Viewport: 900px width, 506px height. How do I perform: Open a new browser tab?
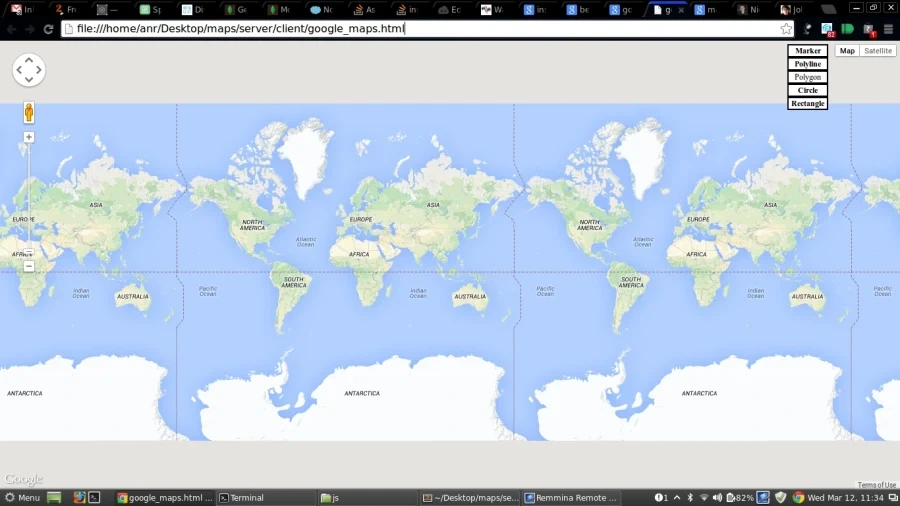pos(828,9)
